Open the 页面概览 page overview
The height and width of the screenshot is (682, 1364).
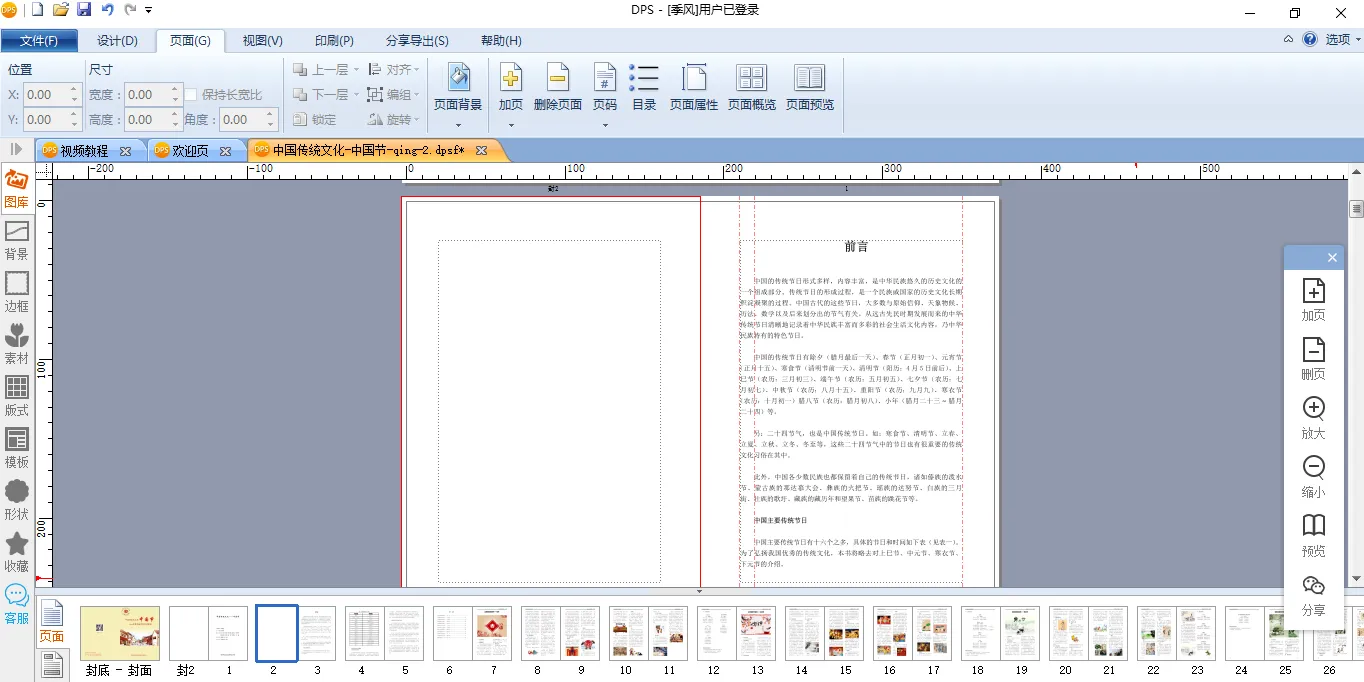coord(751,87)
